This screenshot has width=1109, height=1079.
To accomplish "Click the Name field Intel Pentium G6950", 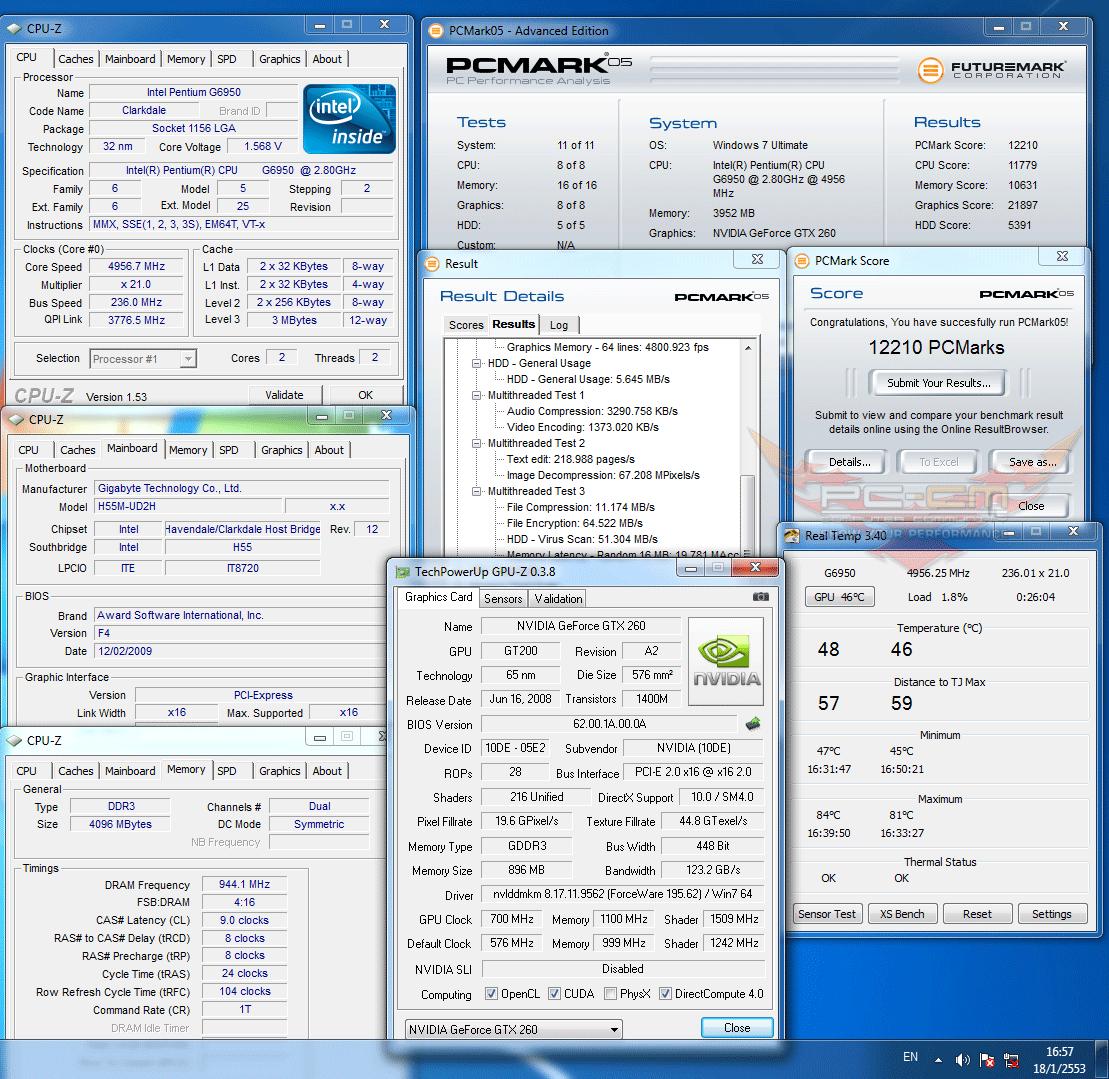I will point(193,92).
